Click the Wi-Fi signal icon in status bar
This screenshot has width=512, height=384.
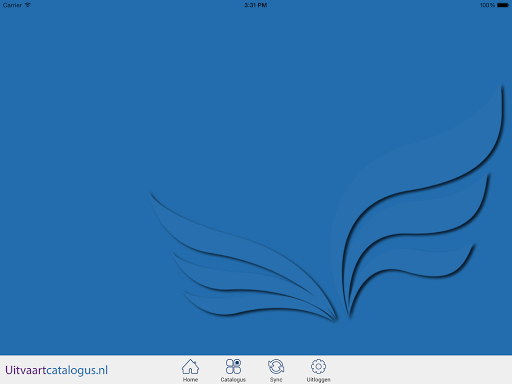[28, 5]
